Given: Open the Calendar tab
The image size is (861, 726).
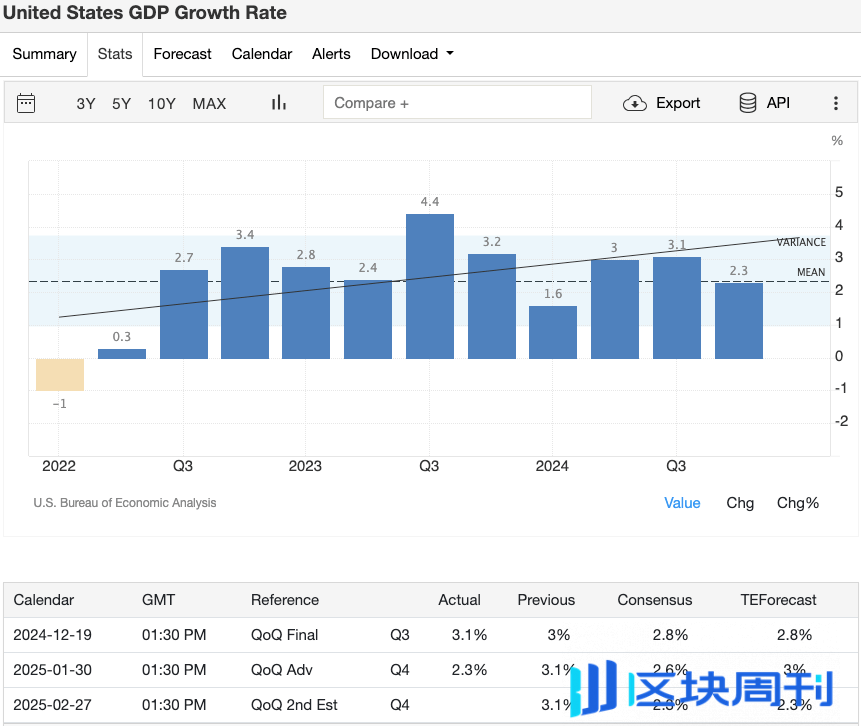Looking at the screenshot, I should point(262,54).
